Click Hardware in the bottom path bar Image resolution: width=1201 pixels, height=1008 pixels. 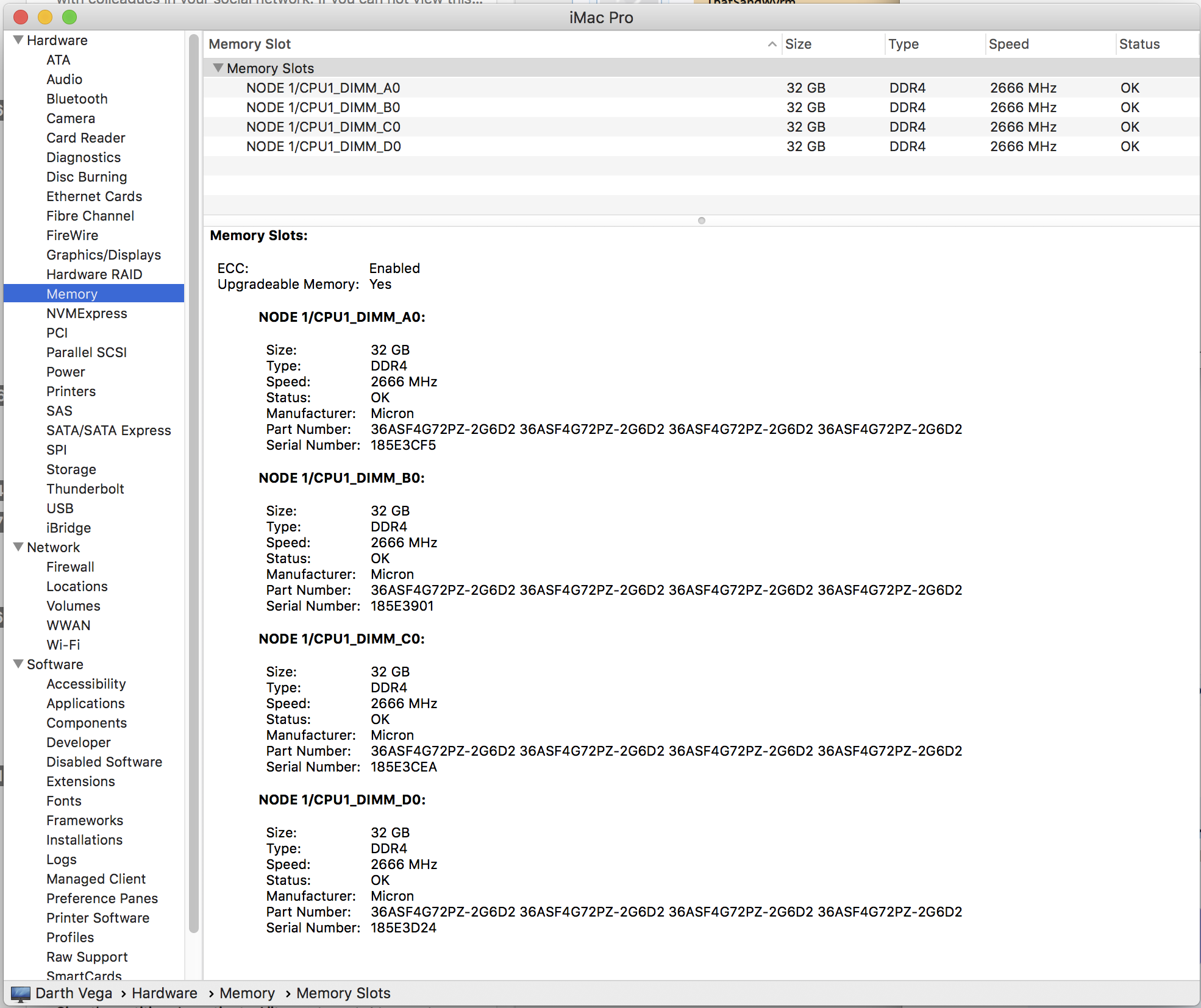tap(165, 993)
